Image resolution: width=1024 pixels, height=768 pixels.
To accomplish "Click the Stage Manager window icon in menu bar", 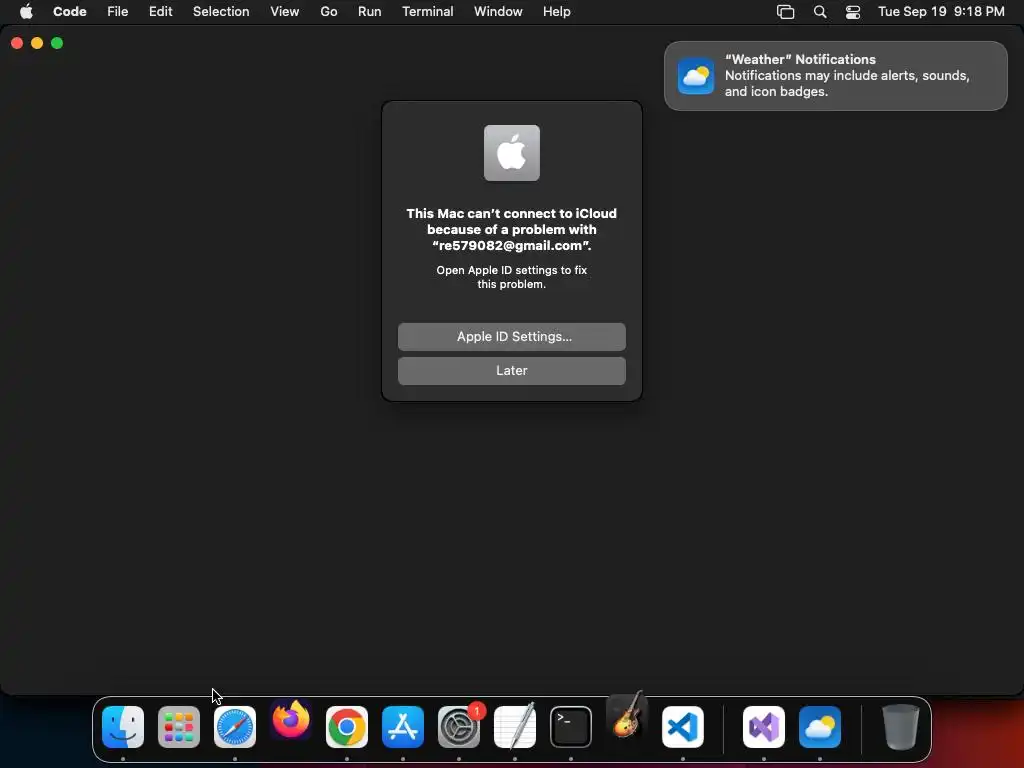I will coord(786,12).
